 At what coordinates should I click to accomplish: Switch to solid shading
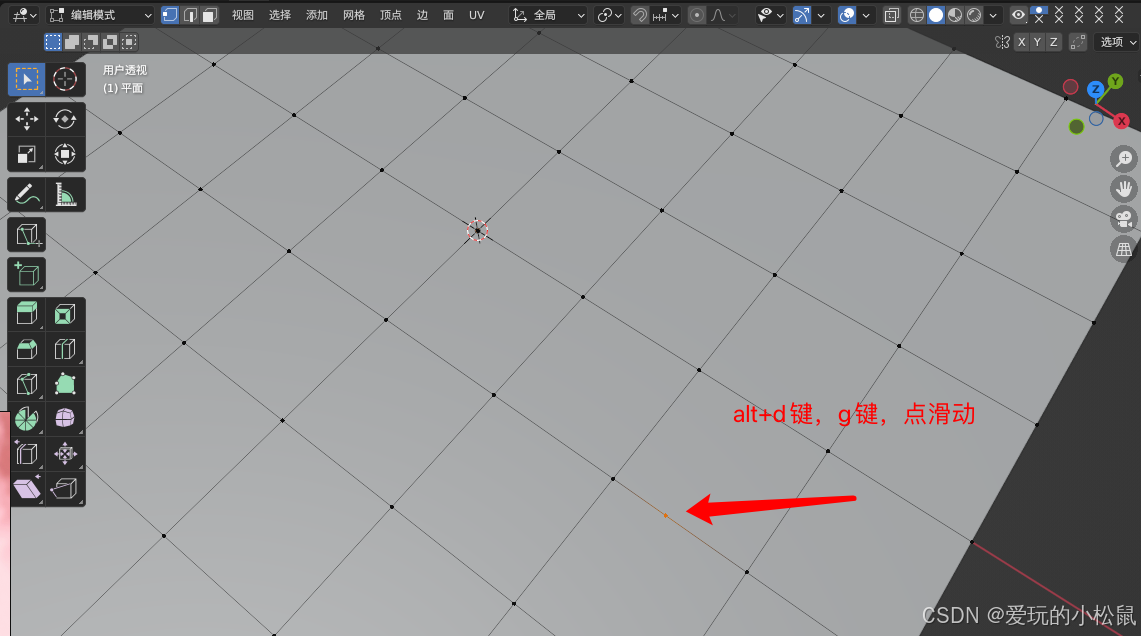(x=936, y=15)
